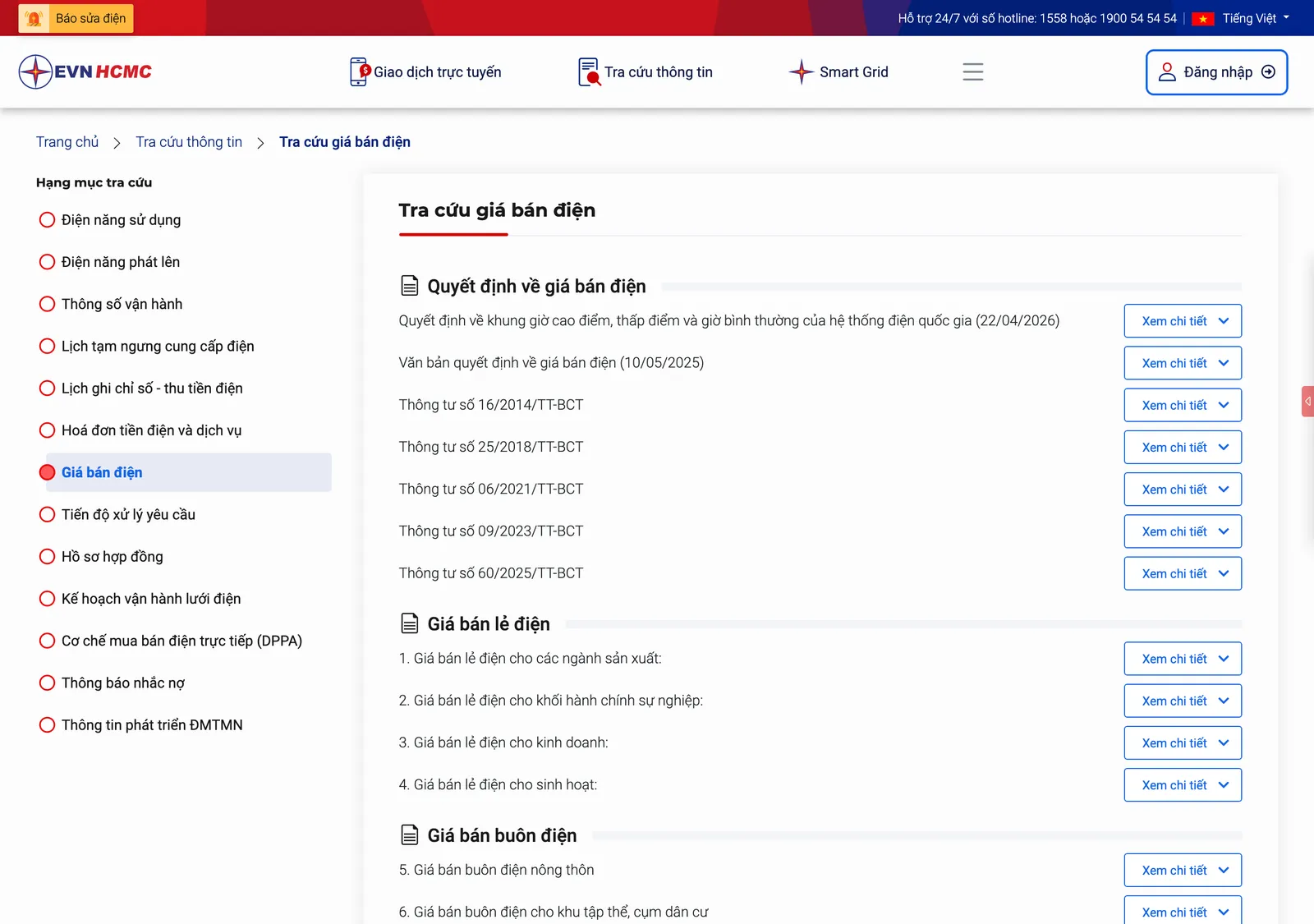This screenshot has width=1314, height=924.
Task: Select Cơ chế mua bán điện trực tiếp (DPPA)
Action: coord(171,641)
